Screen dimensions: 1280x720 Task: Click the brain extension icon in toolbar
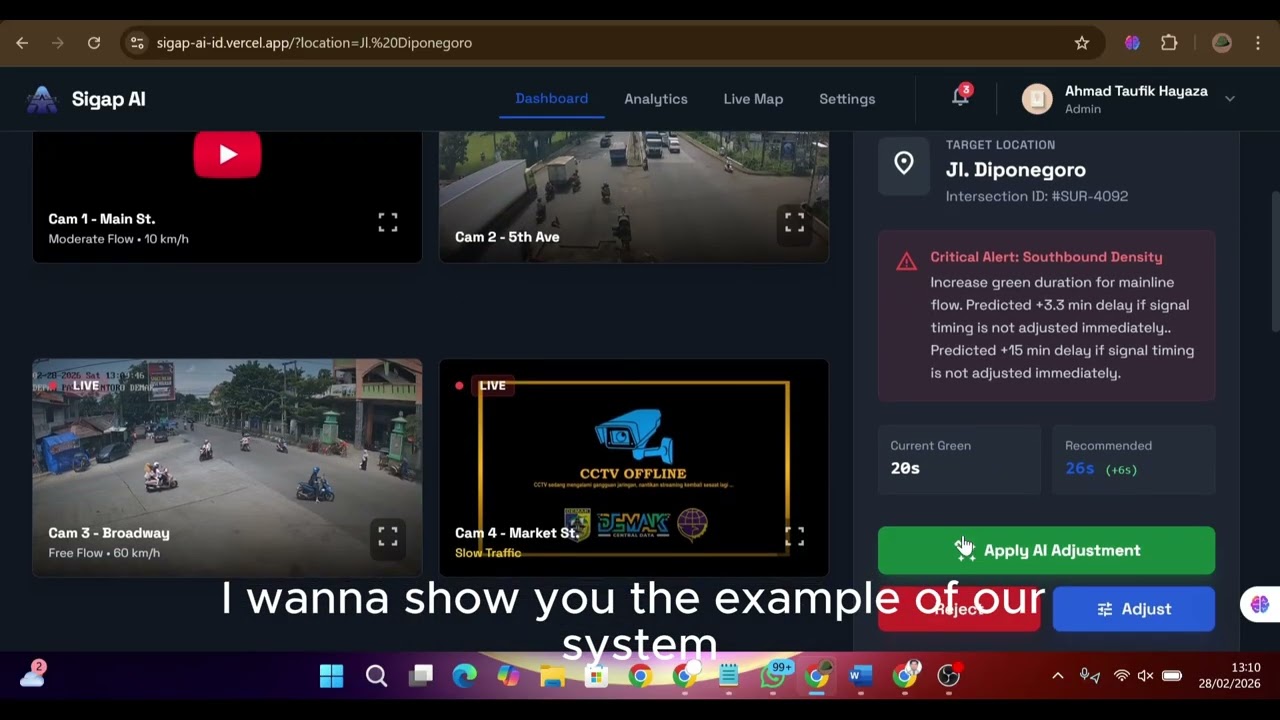(1132, 43)
